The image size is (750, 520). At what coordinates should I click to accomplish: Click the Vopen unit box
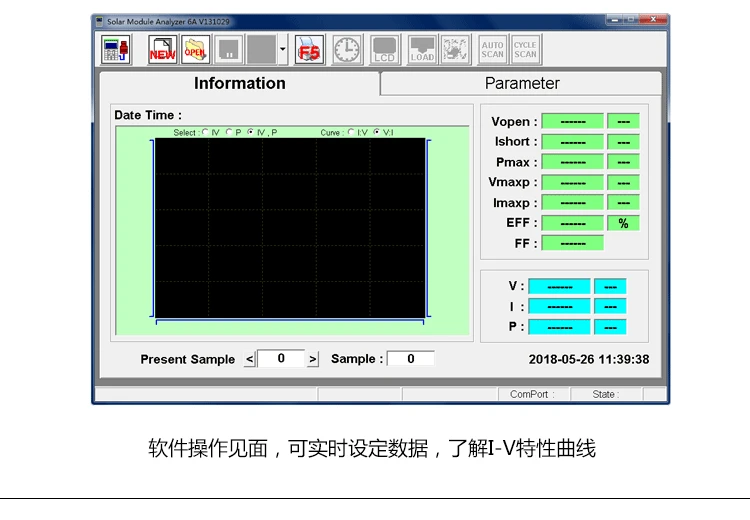[623, 122]
